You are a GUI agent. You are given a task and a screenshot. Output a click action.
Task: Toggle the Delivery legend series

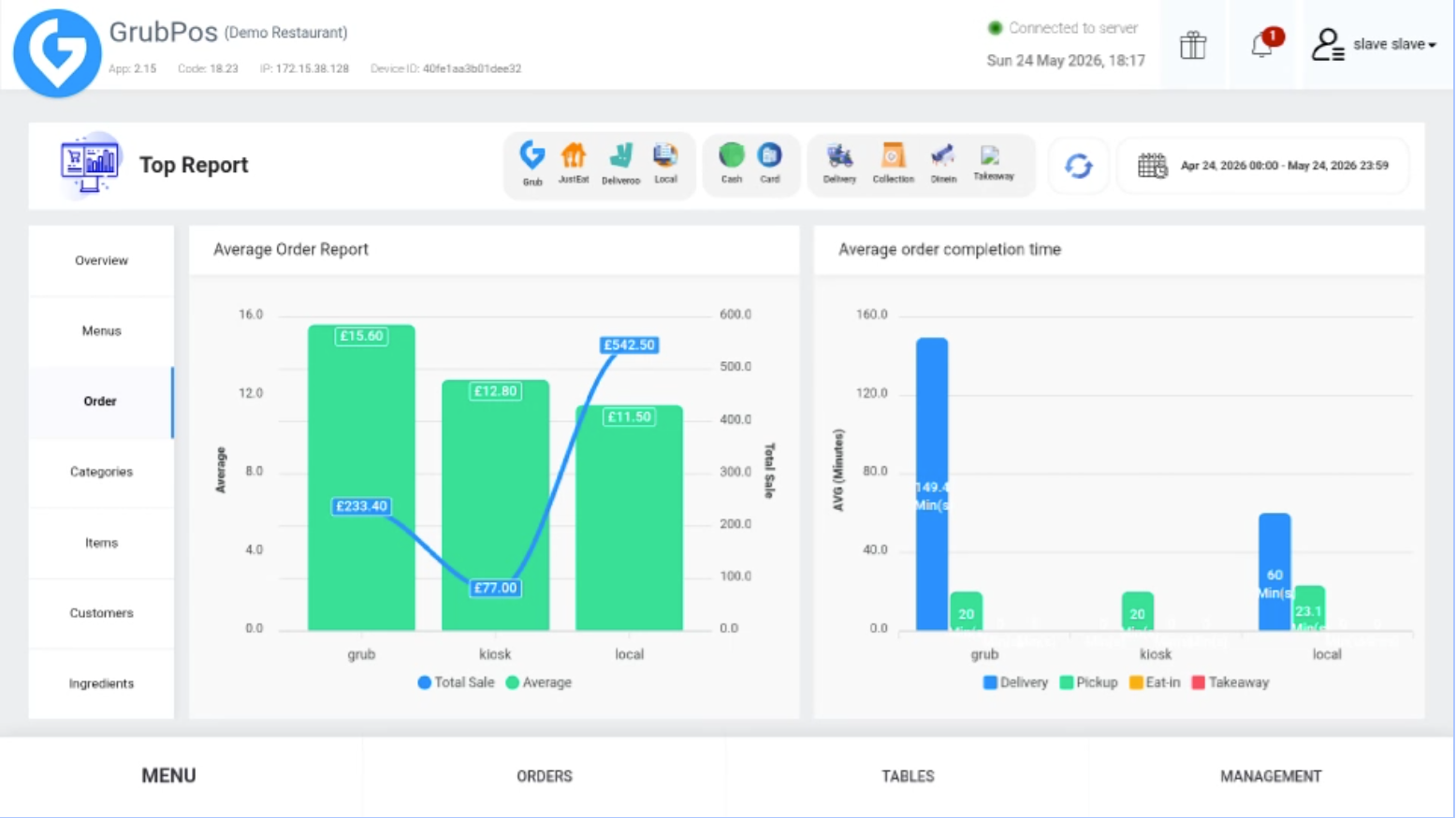1015,682
